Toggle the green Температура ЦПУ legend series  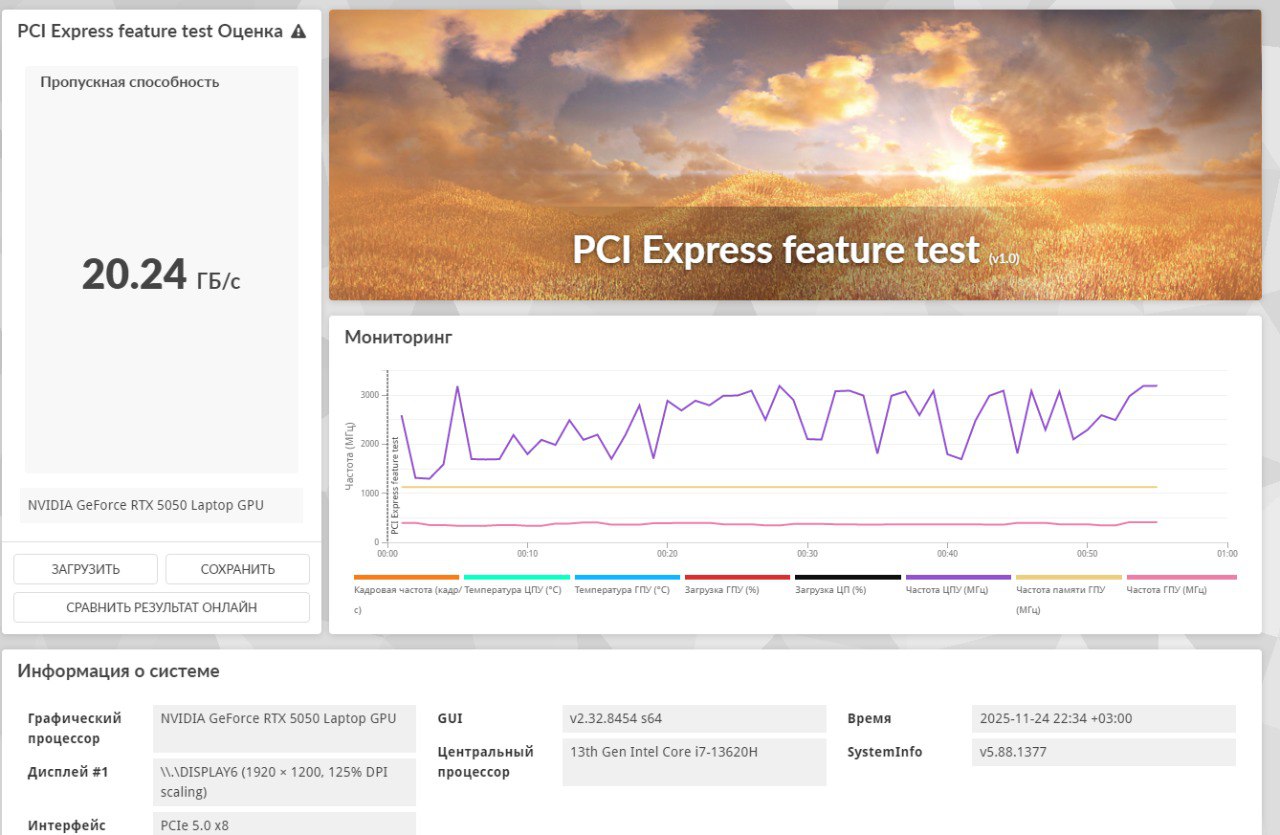coord(516,578)
